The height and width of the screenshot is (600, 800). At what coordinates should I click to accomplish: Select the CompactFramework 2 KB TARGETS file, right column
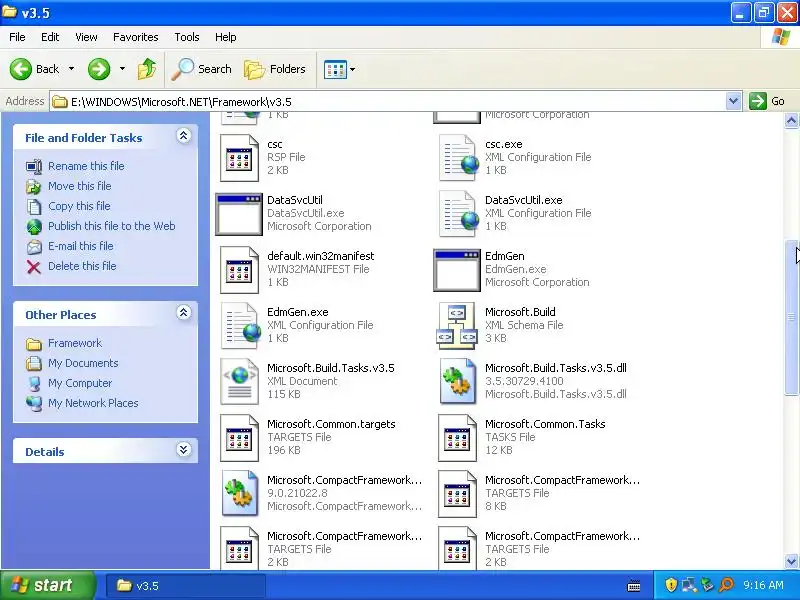point(457,548)
